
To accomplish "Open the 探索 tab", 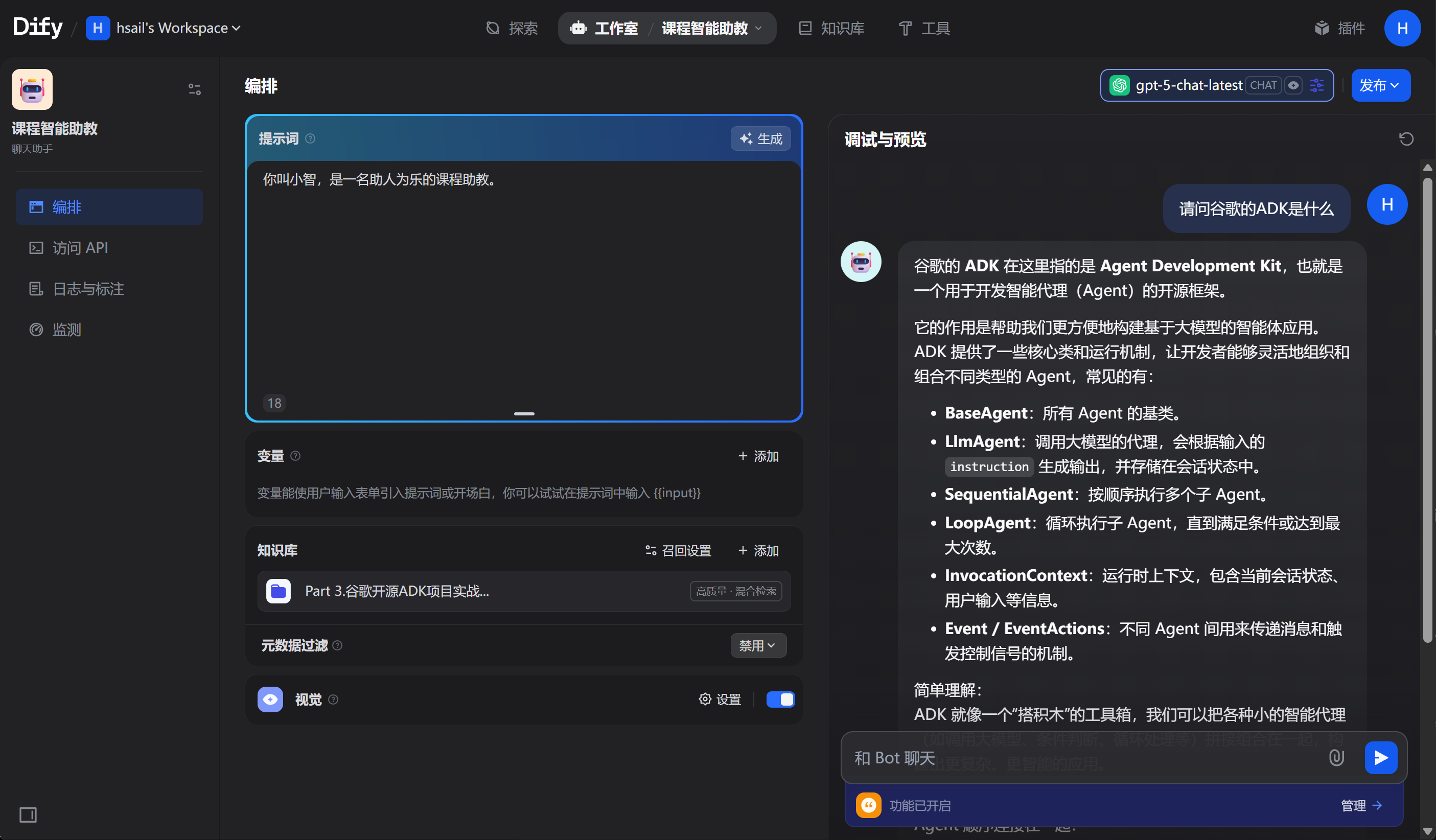I will tap(512, 28).
